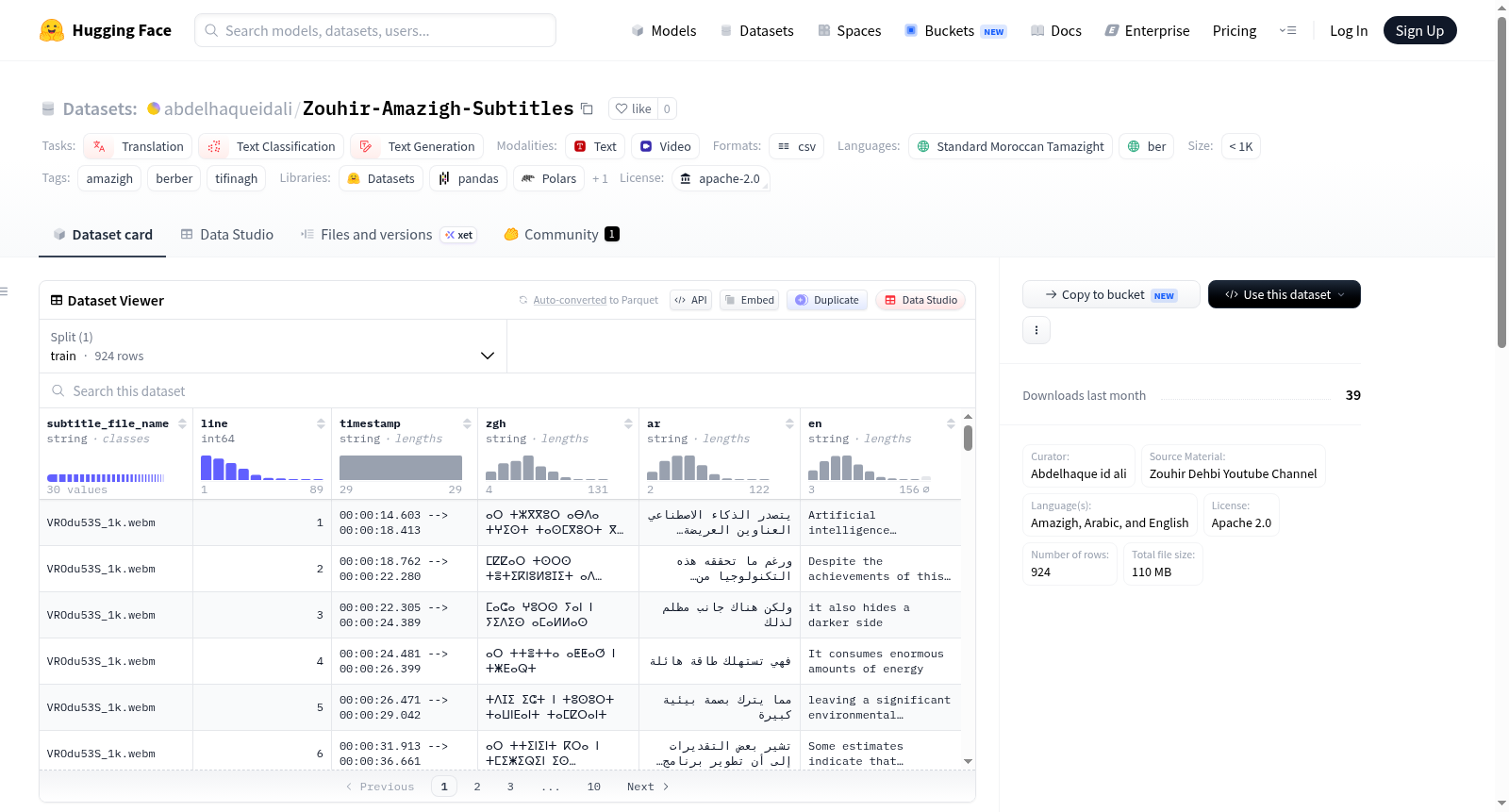
Task: Click the Datasets library tag
Action: pos(381,178)
